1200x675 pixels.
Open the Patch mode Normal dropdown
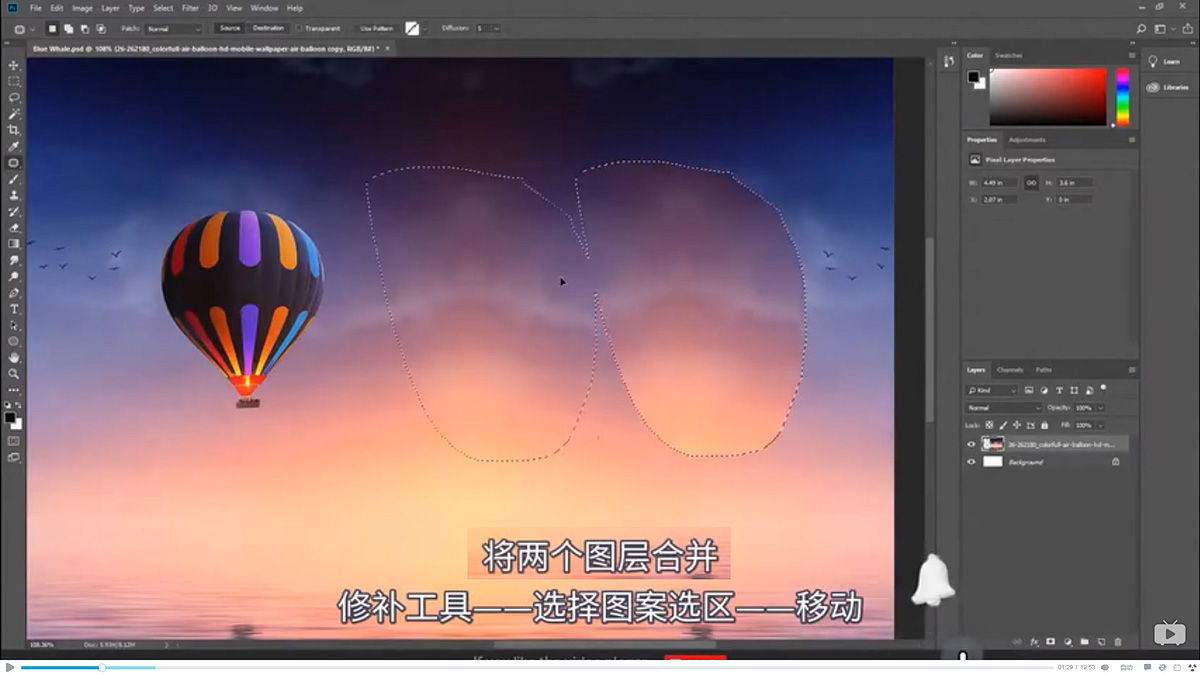tap(175, 28)
